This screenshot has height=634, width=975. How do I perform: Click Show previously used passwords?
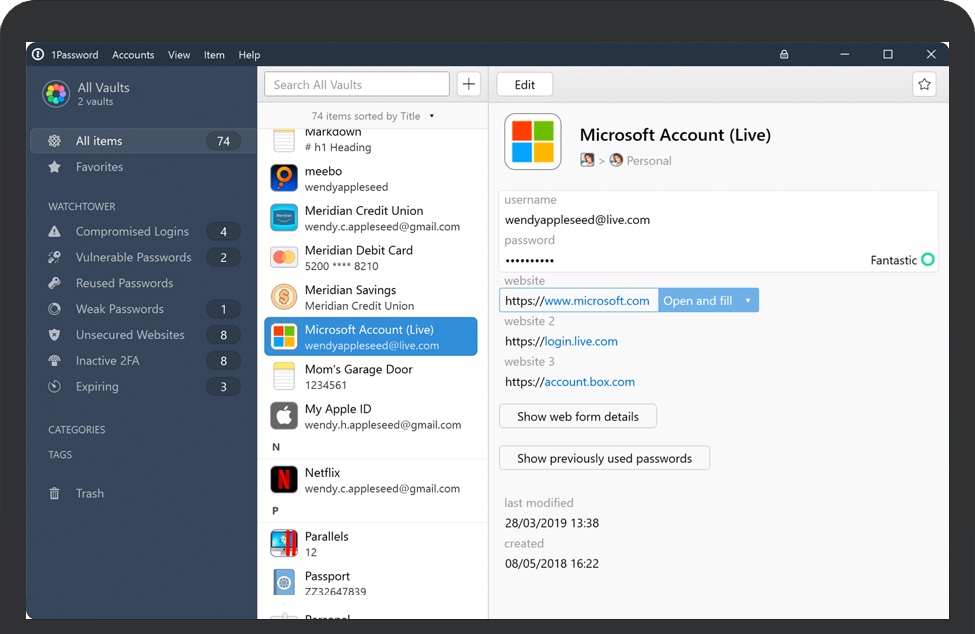[604, 458]
